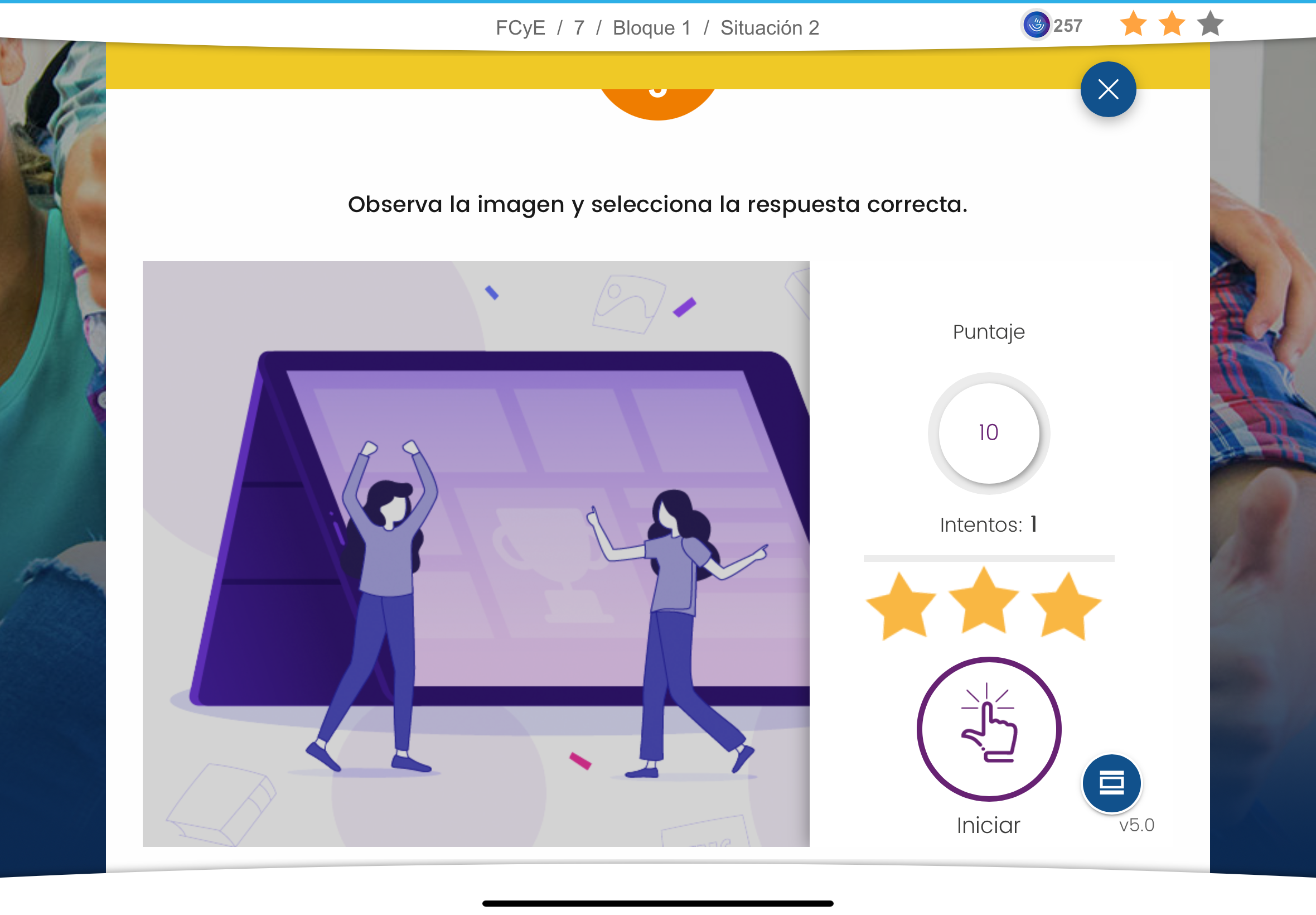Select the second orange star in header
This screenshot has width=1316, height=915.
click(1172, 24)
